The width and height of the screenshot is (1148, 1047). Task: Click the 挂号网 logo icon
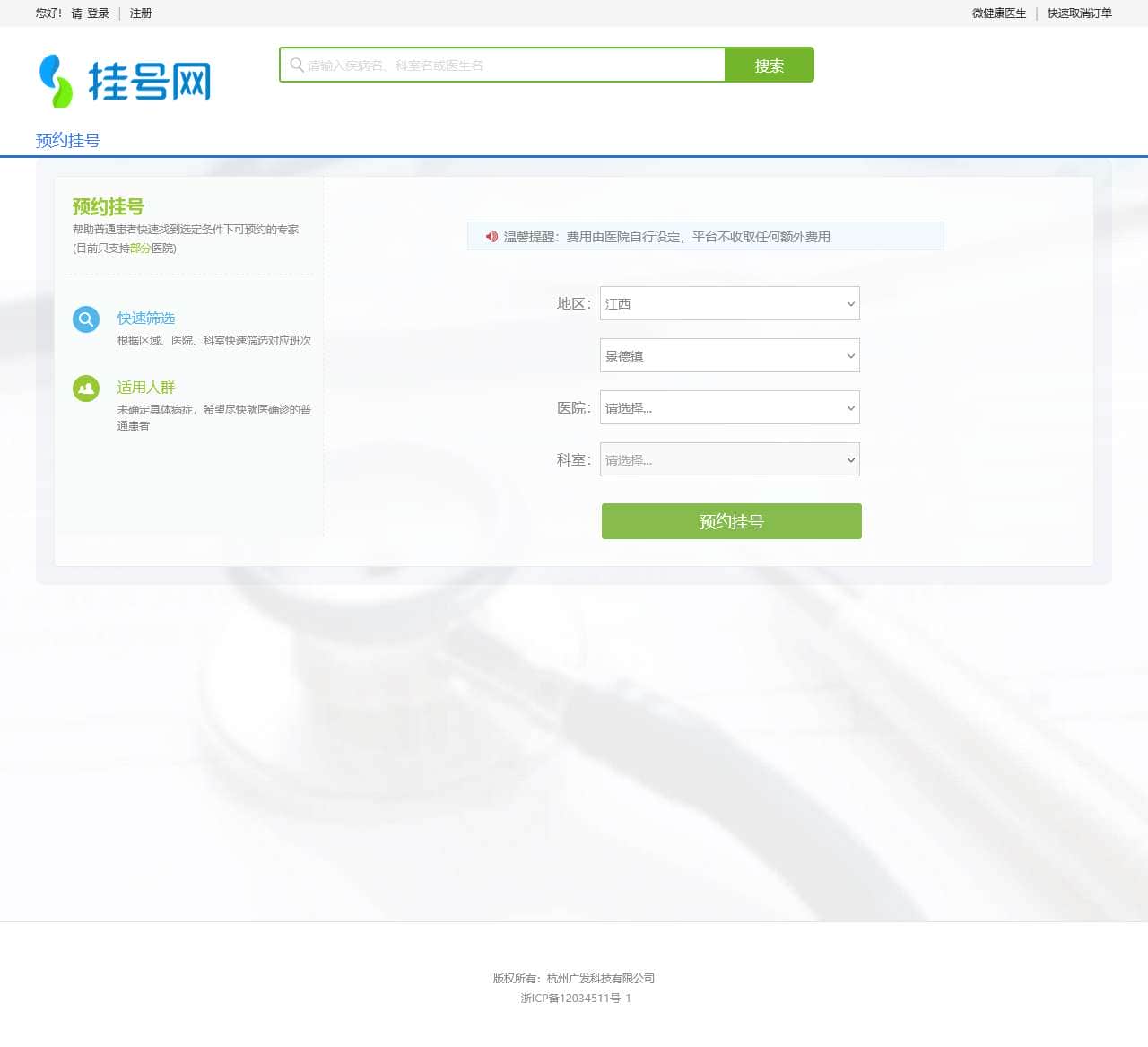[x=54, y=81]
